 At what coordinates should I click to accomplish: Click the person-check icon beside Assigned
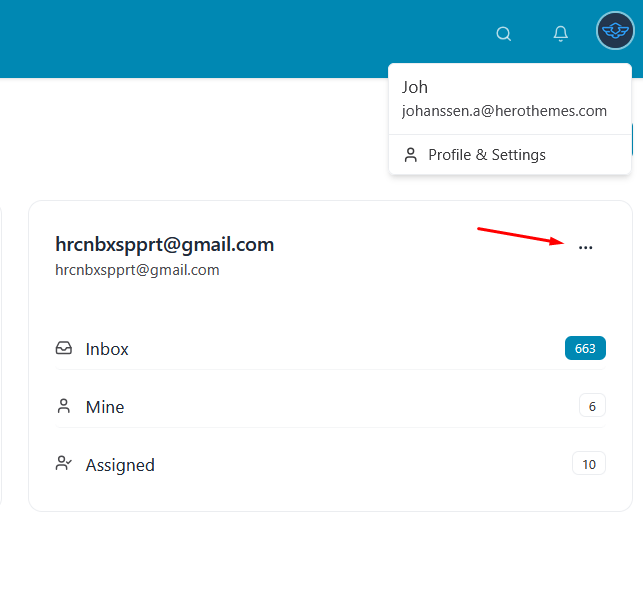[64, 464]
